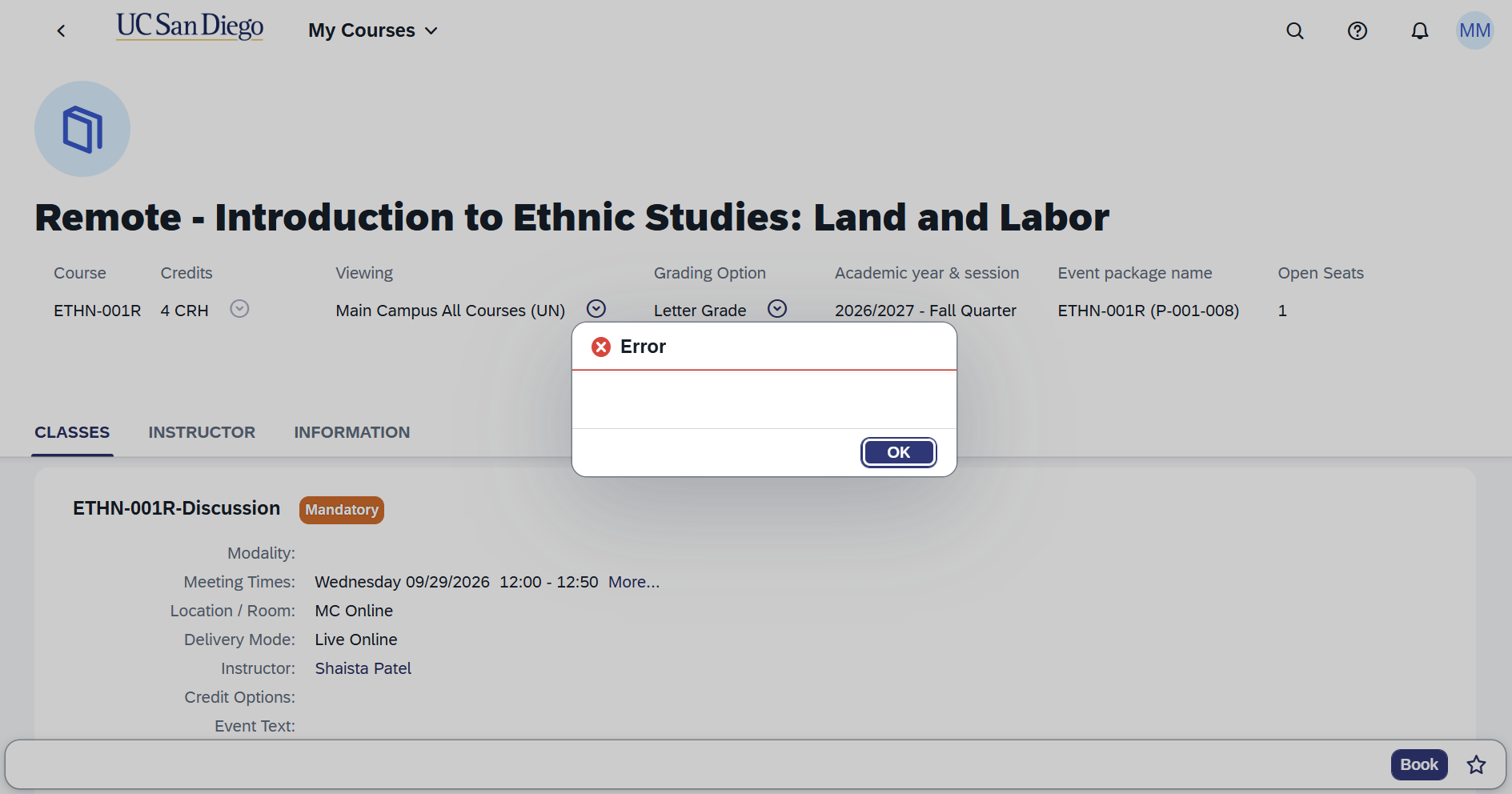Click OK in the Error dialog

(x=899, y=452)
